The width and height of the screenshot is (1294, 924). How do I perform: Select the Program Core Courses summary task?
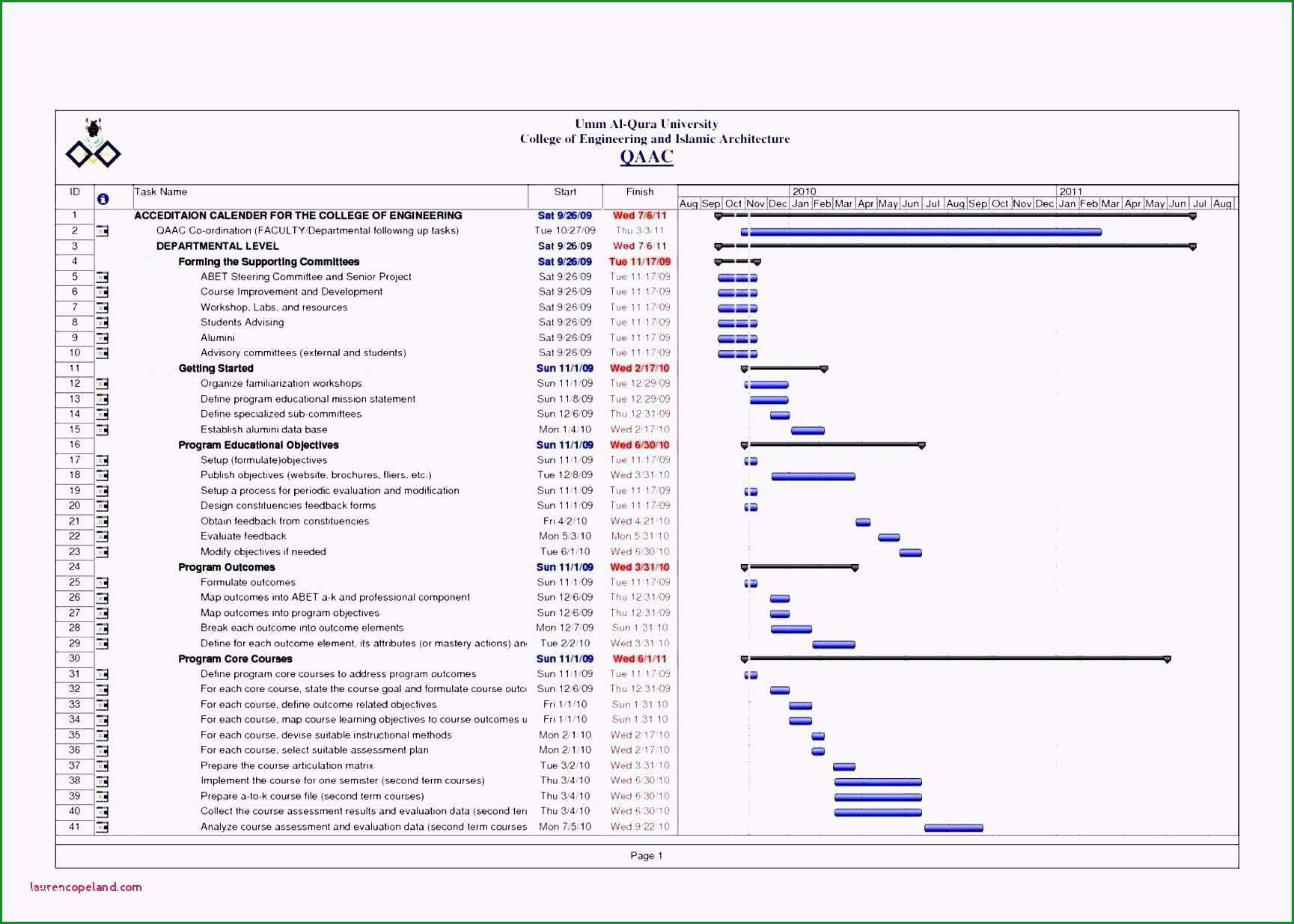[x=235, y=659]
